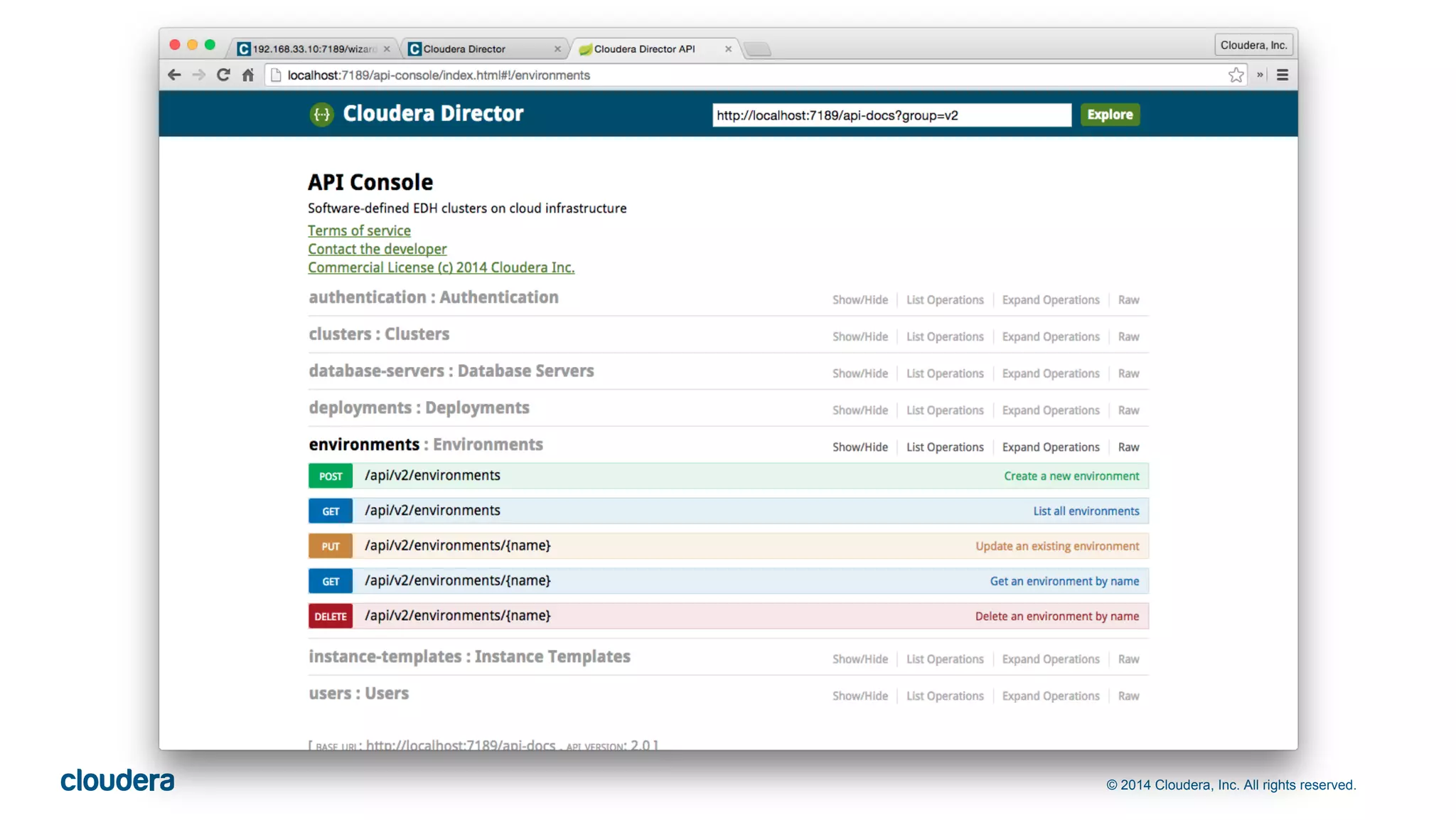
Task: Expand the authentication : Authentication section
Action: pyautogui.click(x=433, y=297)
